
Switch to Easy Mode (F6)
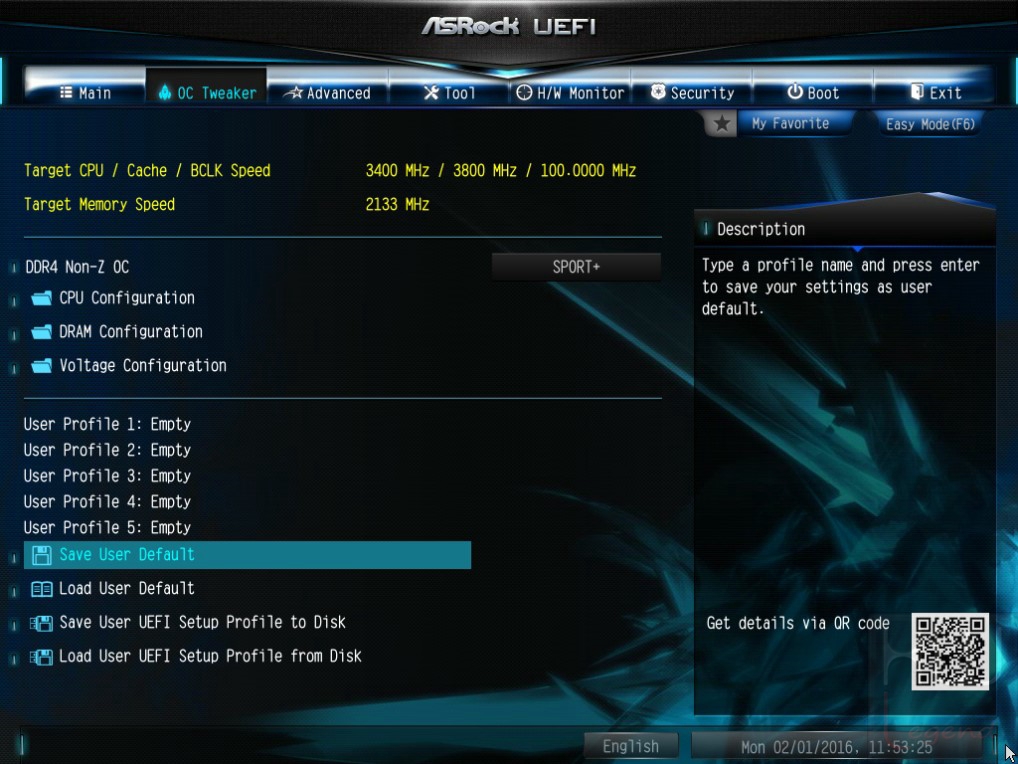point(930,123)
